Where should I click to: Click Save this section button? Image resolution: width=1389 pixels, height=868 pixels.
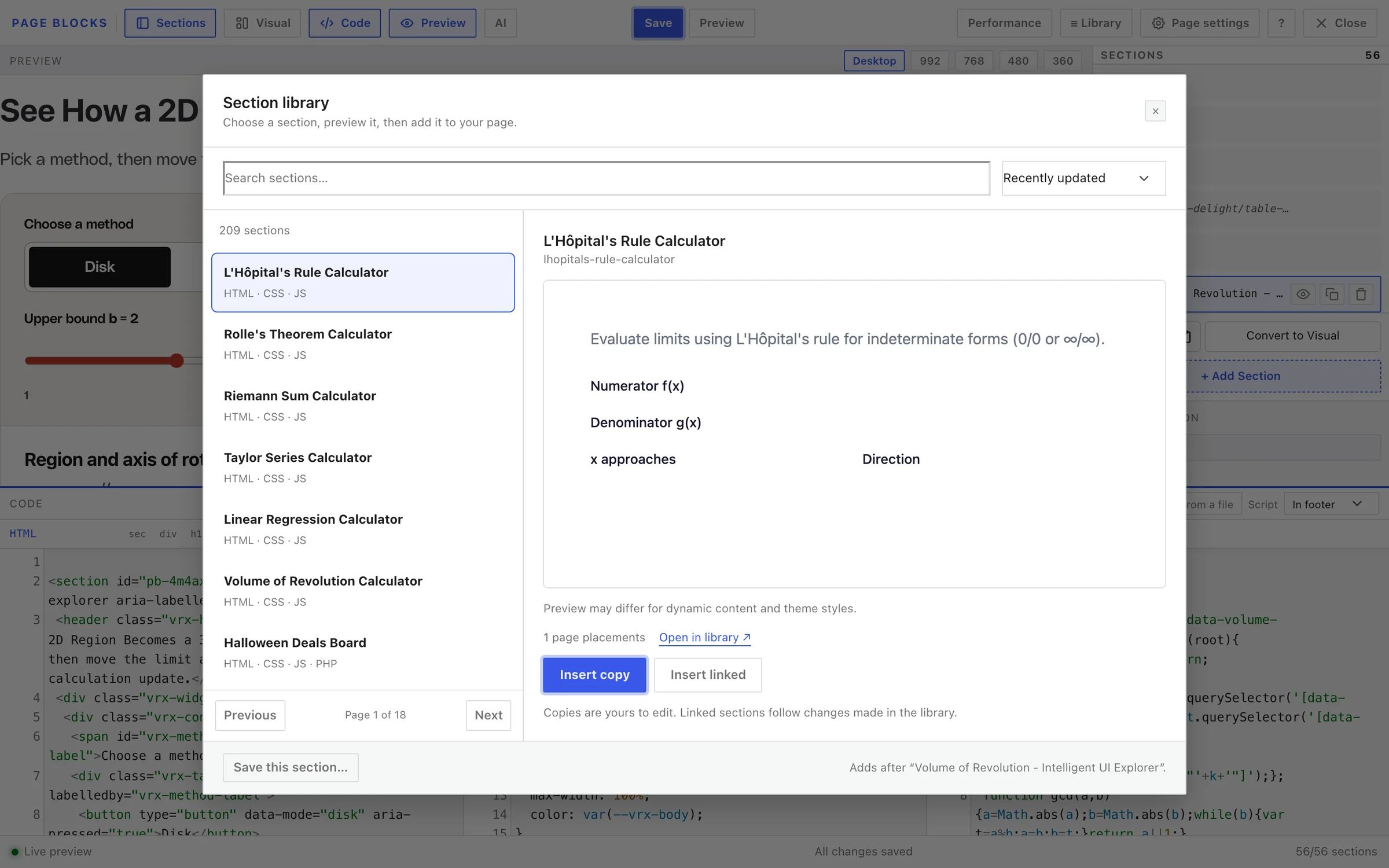click(x=291, y=767)
